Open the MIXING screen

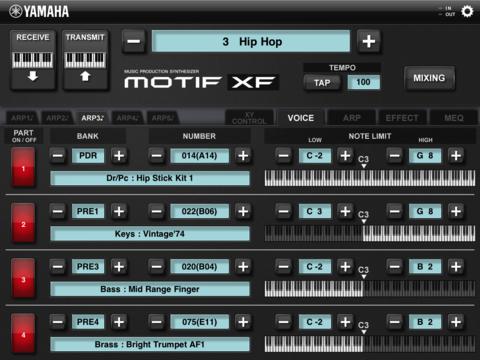(429, 78)
